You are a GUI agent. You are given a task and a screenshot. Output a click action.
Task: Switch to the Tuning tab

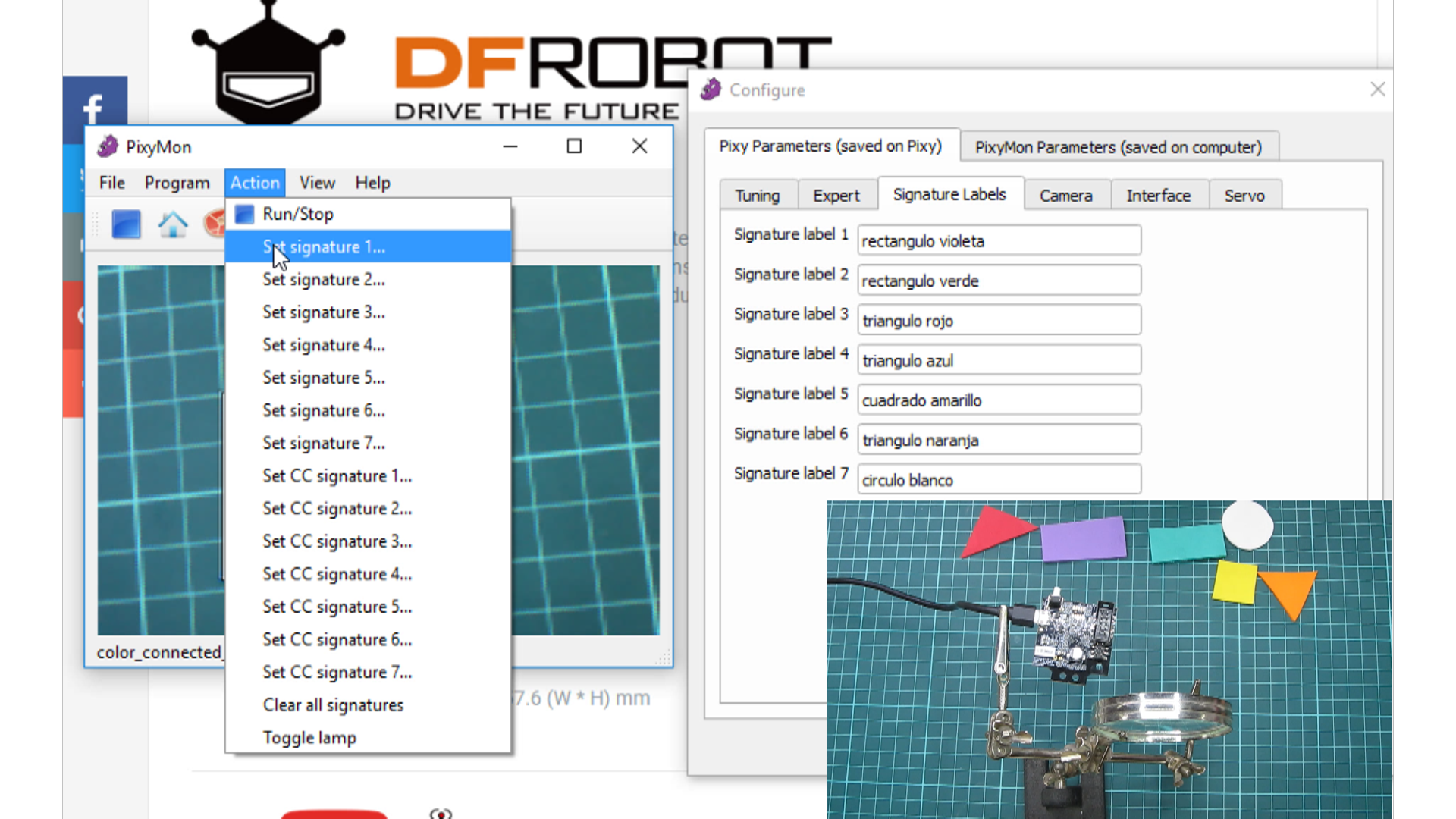coord(757,196)
